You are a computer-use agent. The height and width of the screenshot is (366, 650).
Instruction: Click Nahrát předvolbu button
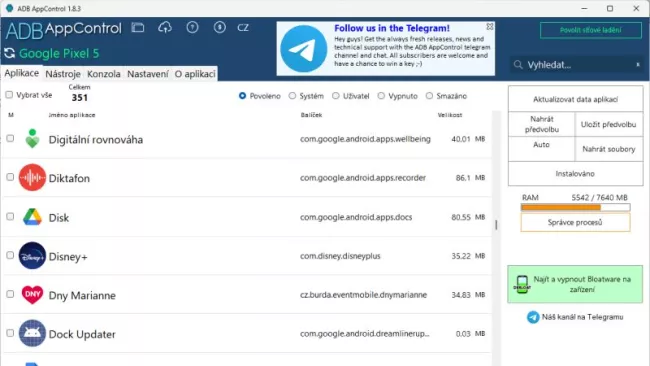[x=541, y=124]
